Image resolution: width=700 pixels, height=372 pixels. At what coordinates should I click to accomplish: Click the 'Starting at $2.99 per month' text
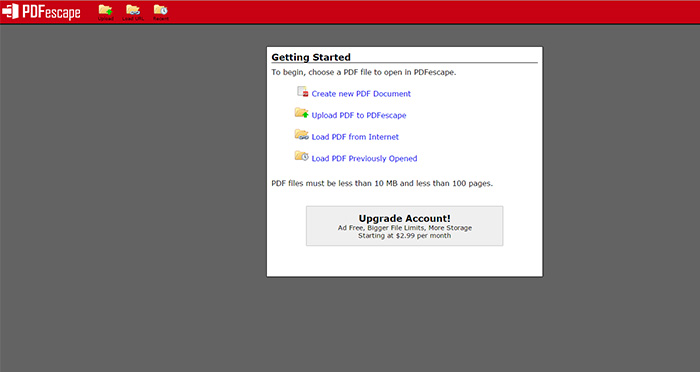(404, 236)
